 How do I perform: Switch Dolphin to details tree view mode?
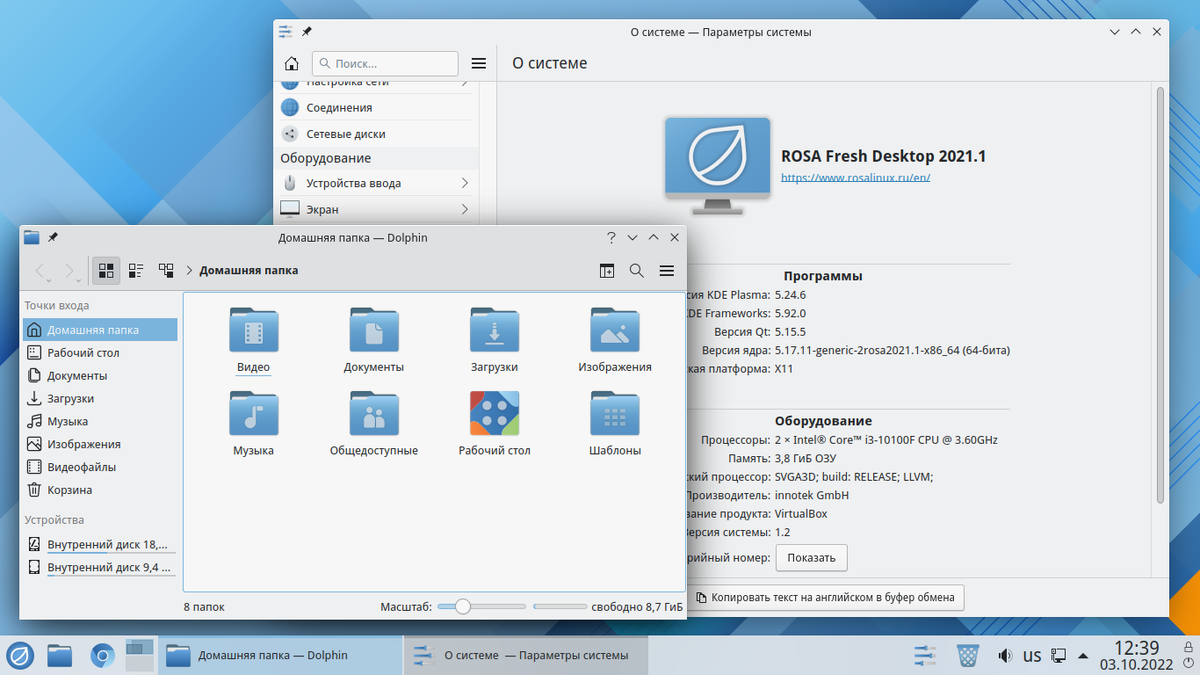pyautogui.click(x=166, y=270)
